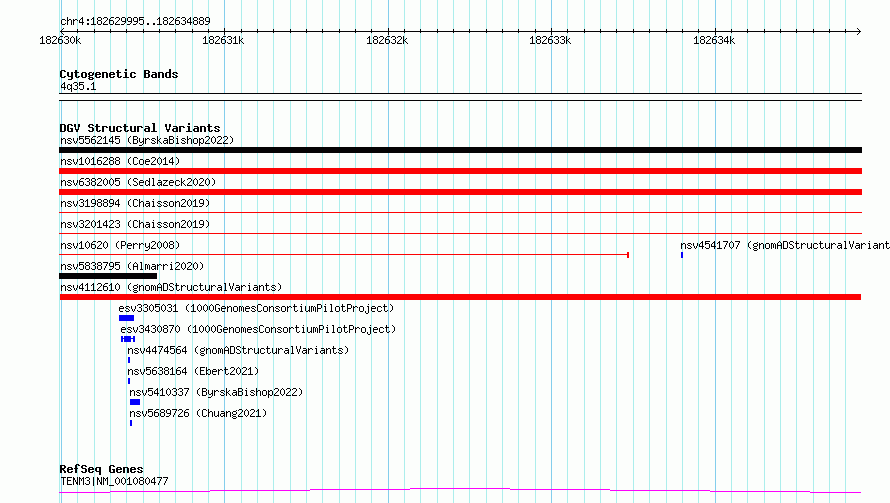The width and height of the screenshot is (890, 503).
Task: Select the Cytogenetic Bands track title
Action: [119, 74]
